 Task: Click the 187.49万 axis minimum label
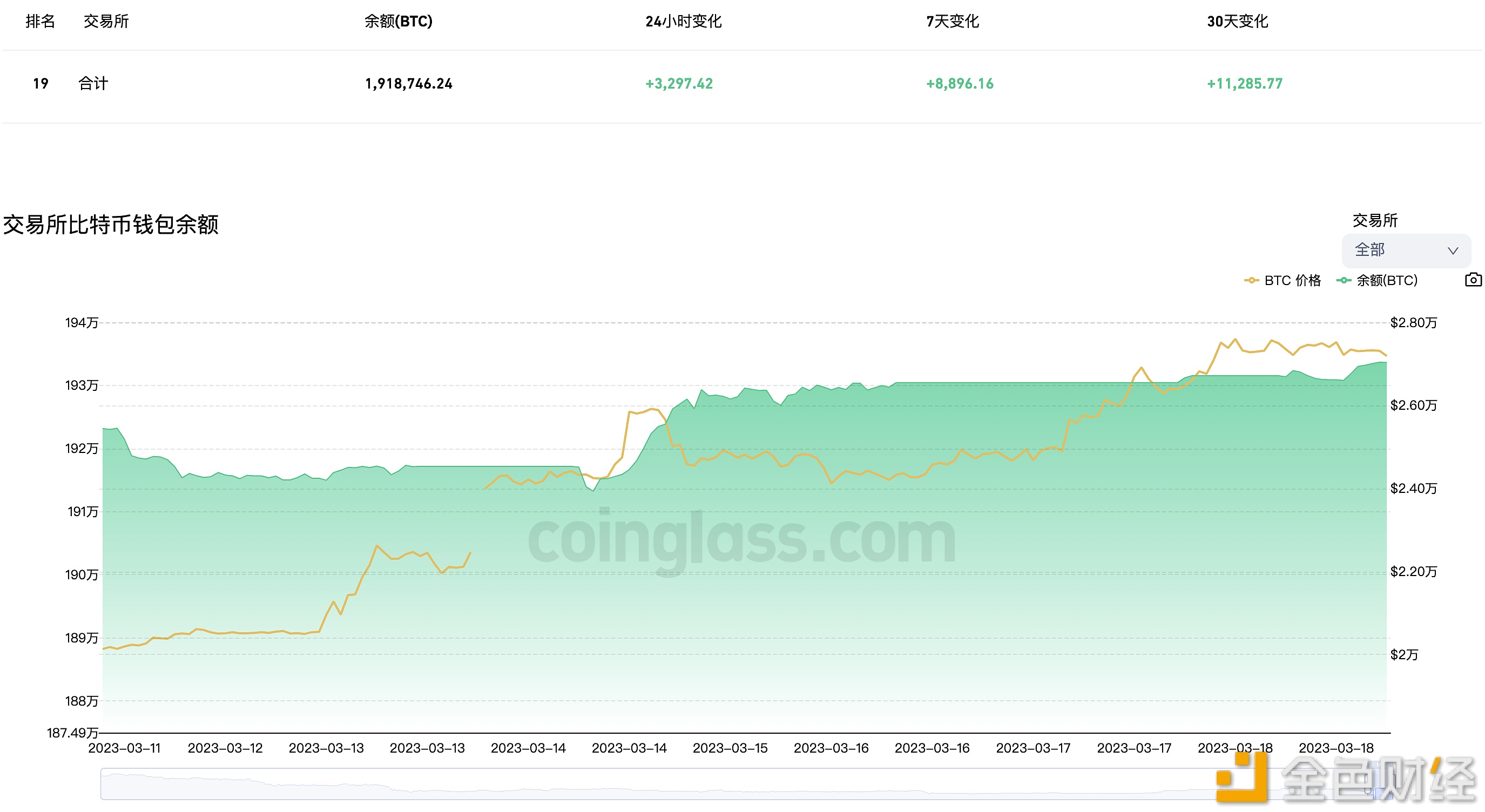(x=72, y=733)
